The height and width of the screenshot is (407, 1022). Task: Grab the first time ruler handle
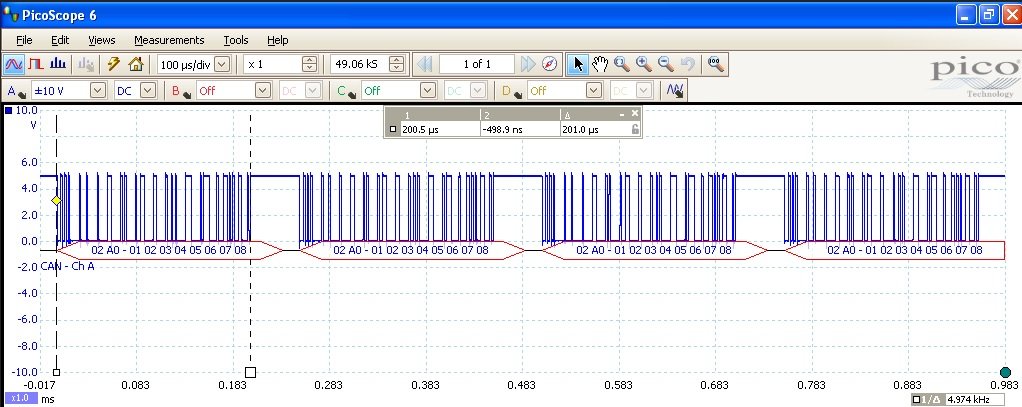coord(56,372)
